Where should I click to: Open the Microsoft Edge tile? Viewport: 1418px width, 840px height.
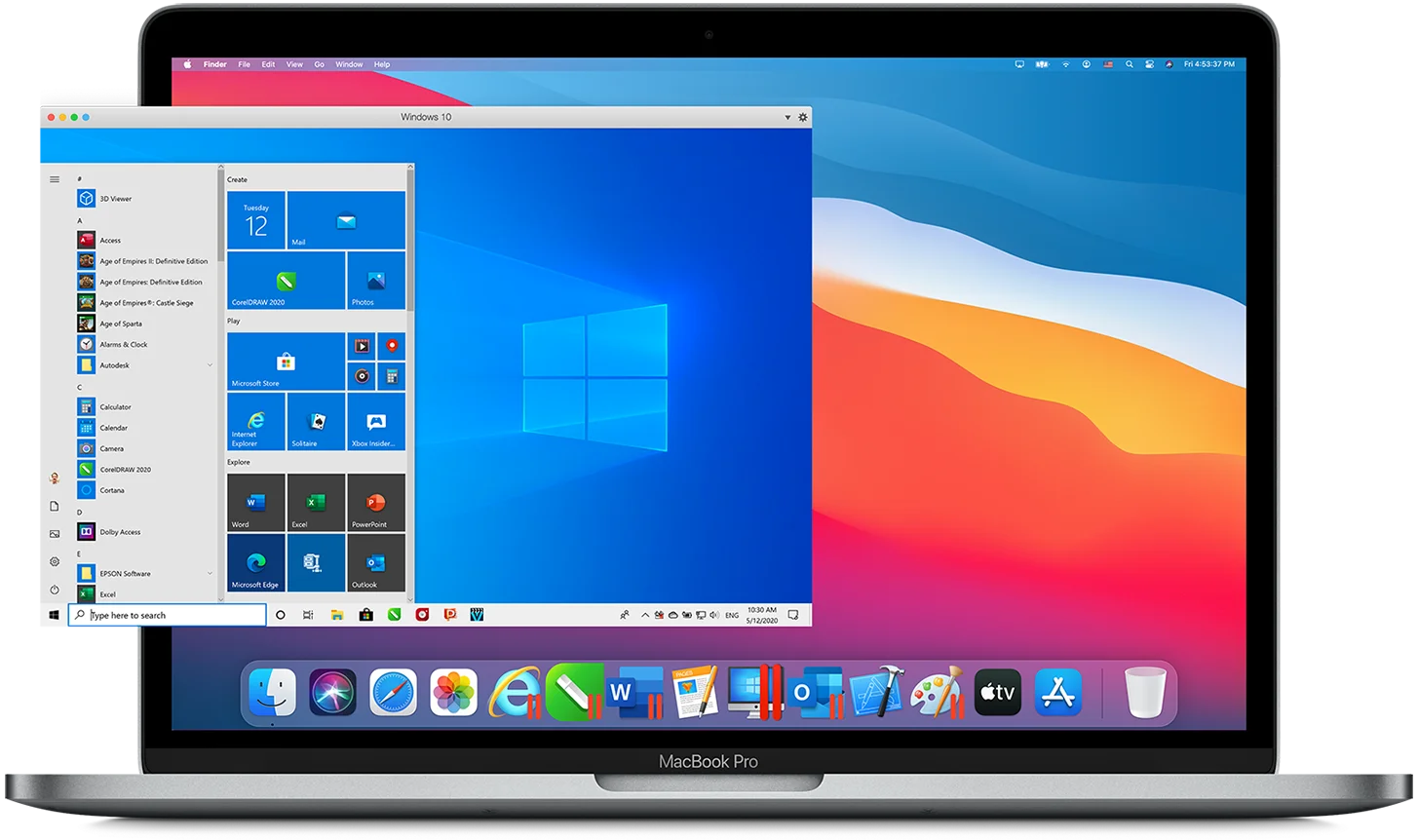click(x=256, y=562)
